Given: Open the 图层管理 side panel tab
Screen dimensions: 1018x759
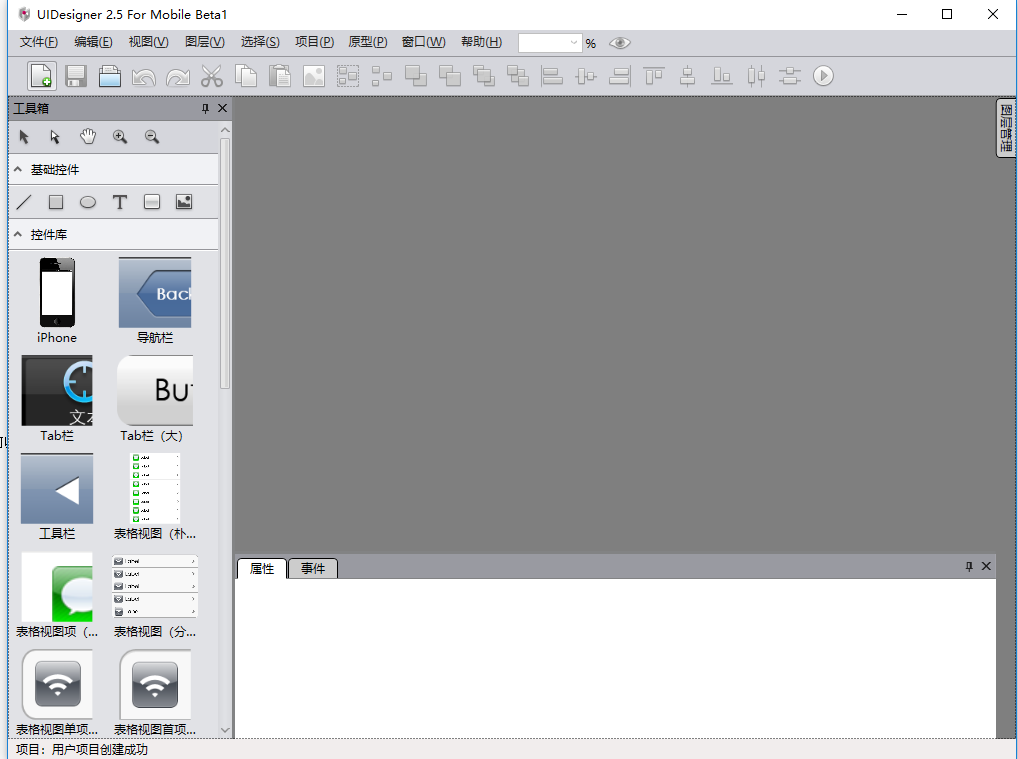Looking at the screenshot, I should pyautogui.click(x=1006, y=128).
